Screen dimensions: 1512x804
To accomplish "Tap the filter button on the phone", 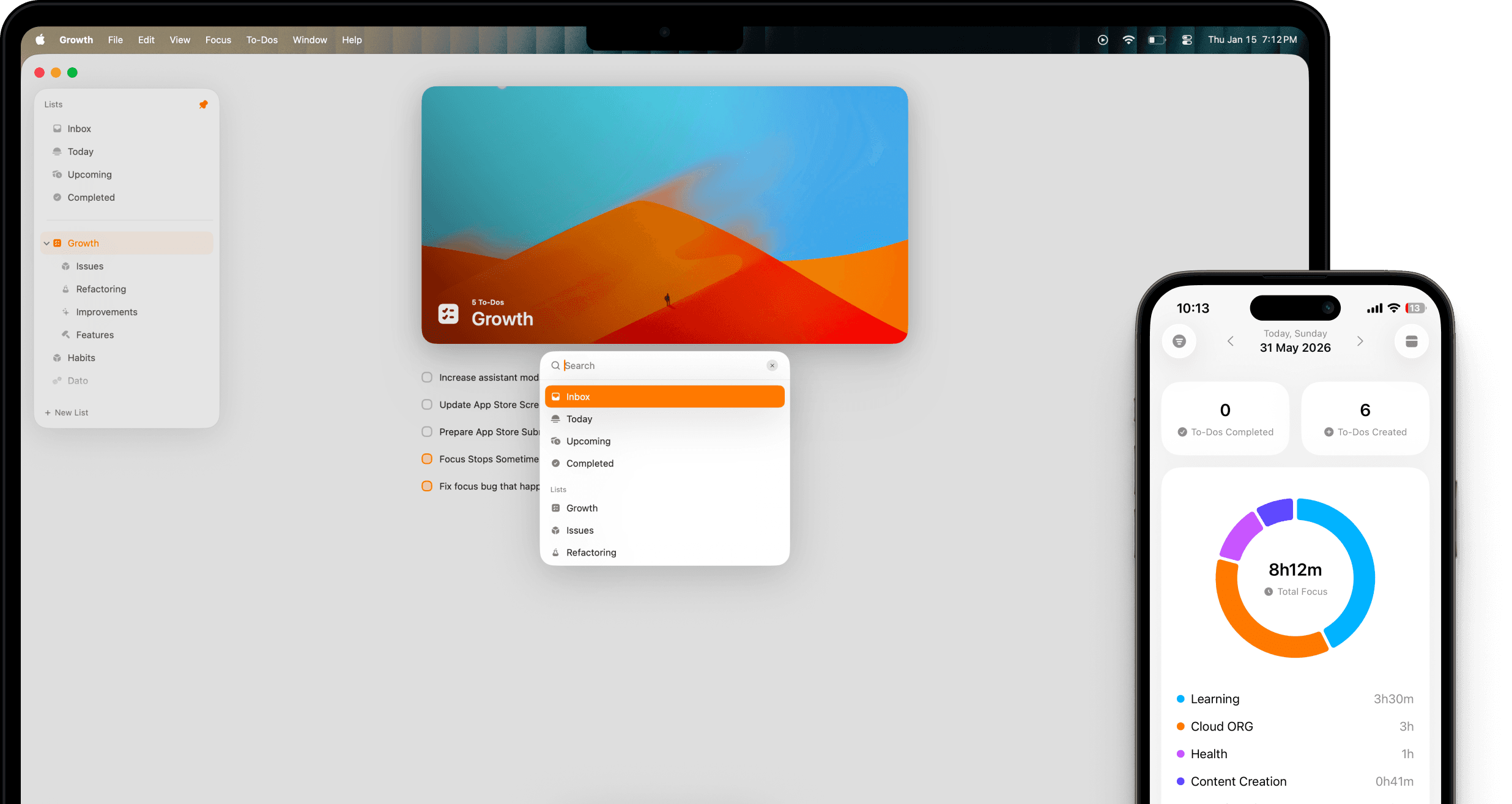I will tap(1179, 341).
